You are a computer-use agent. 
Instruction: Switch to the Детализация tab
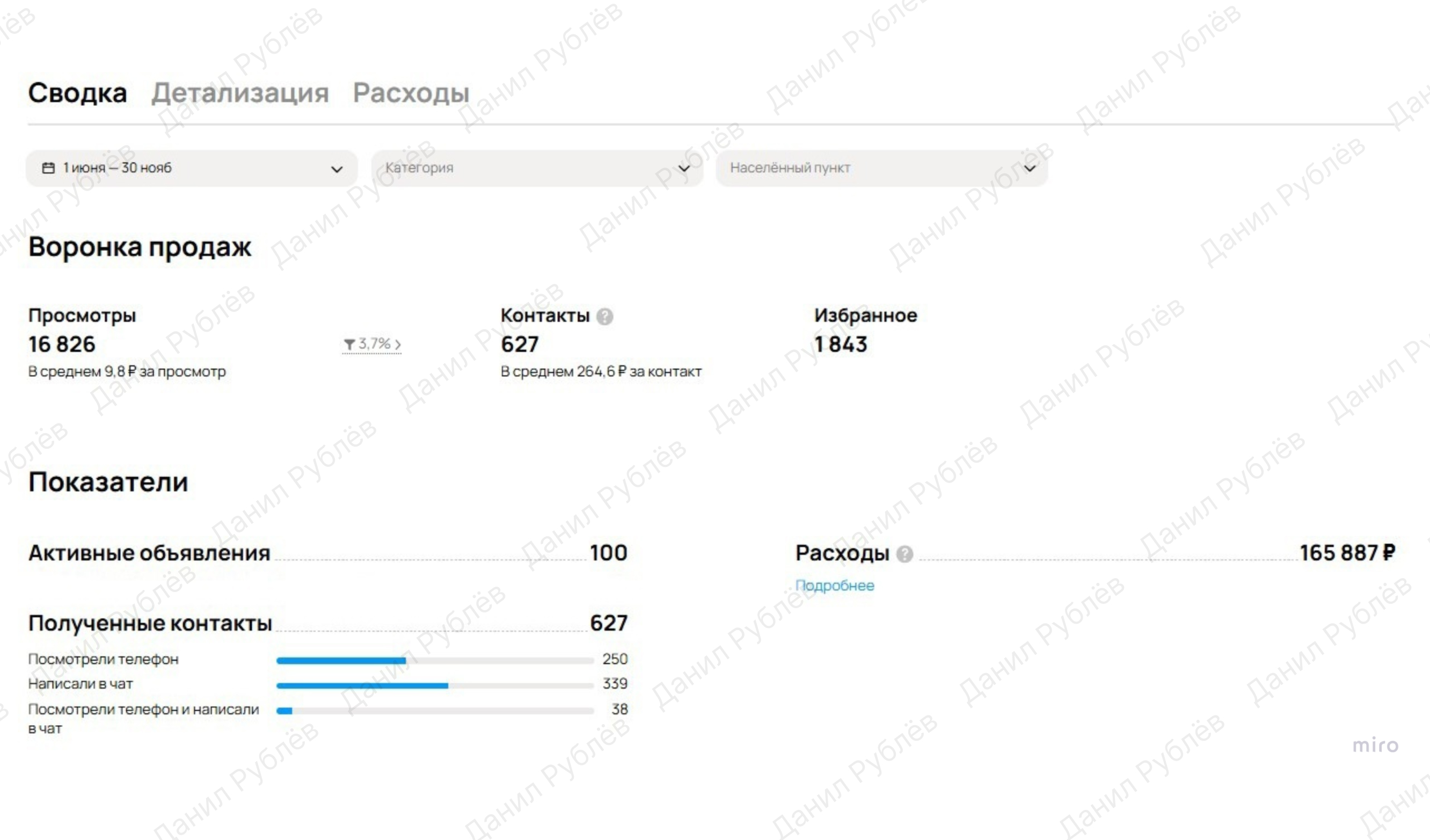[x=240, y=92]
